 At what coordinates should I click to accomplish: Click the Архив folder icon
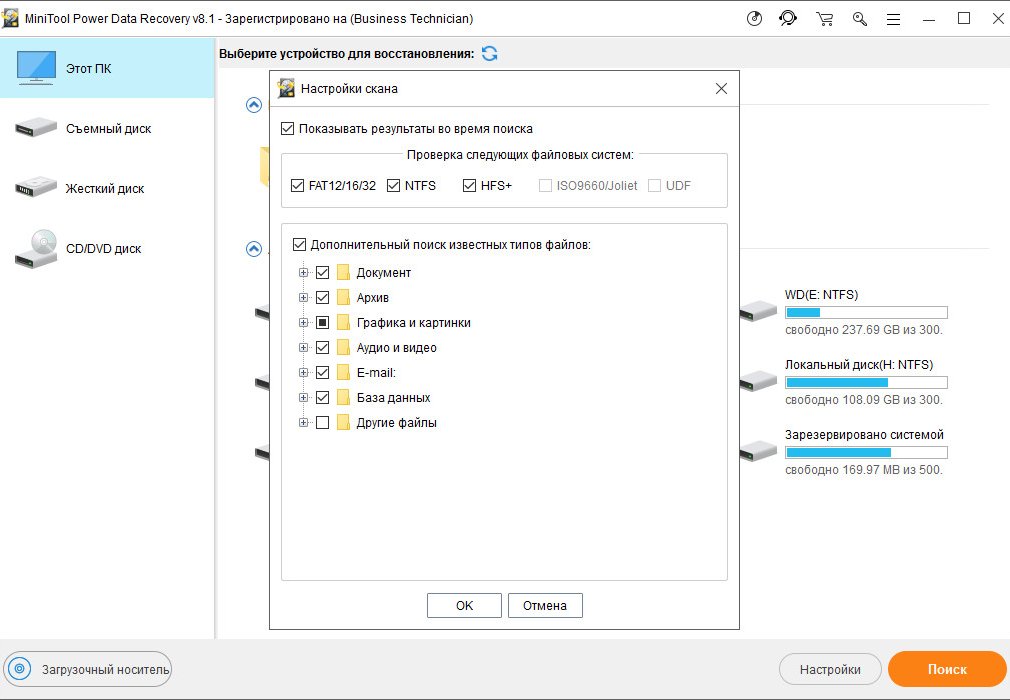[x=343, y=298]
